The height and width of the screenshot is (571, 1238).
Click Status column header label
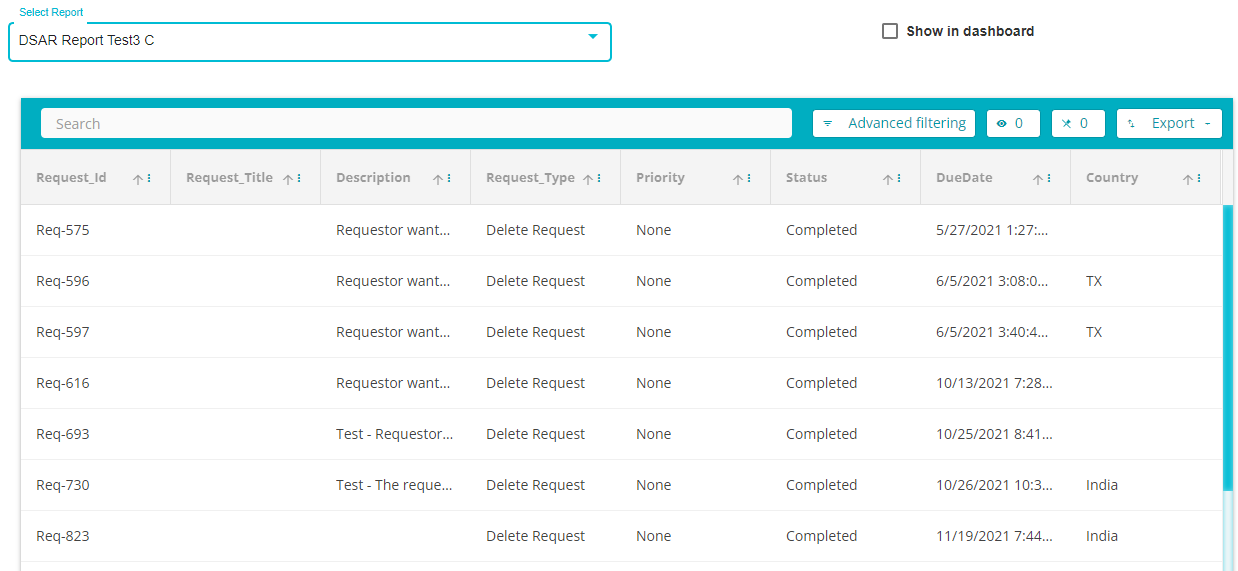coord(807,178)
